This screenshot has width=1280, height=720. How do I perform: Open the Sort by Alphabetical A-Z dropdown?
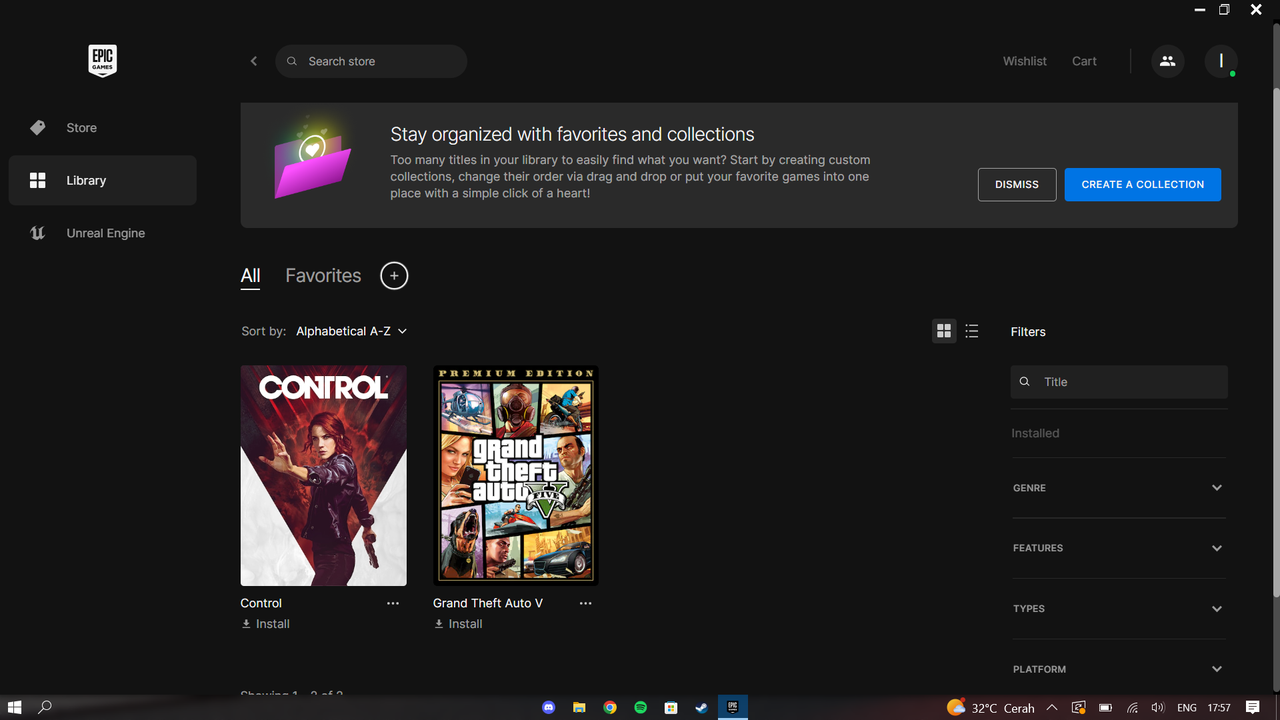pos(351,331)
